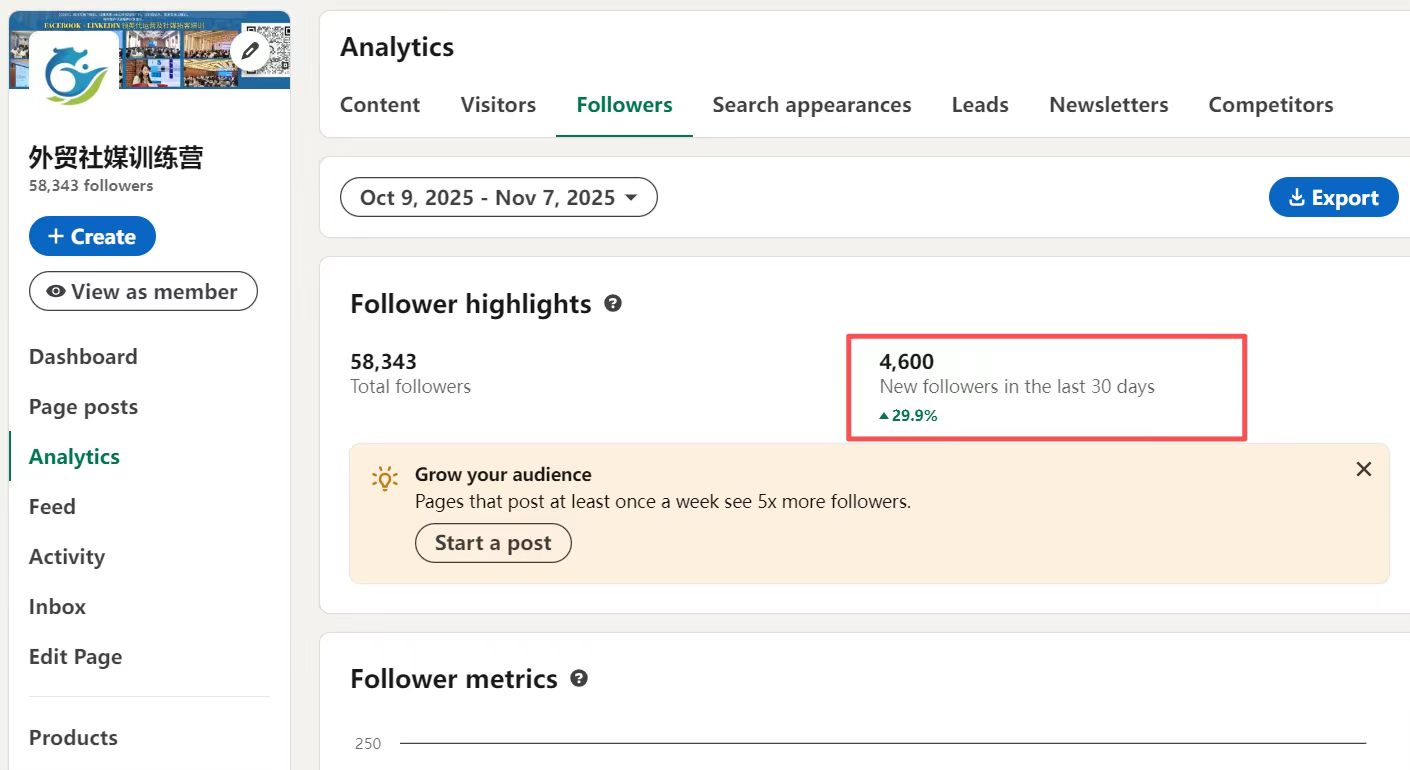Switch to the Visitors tab
The height and width of the screenshot is (770, 1410).
[498, 105]
